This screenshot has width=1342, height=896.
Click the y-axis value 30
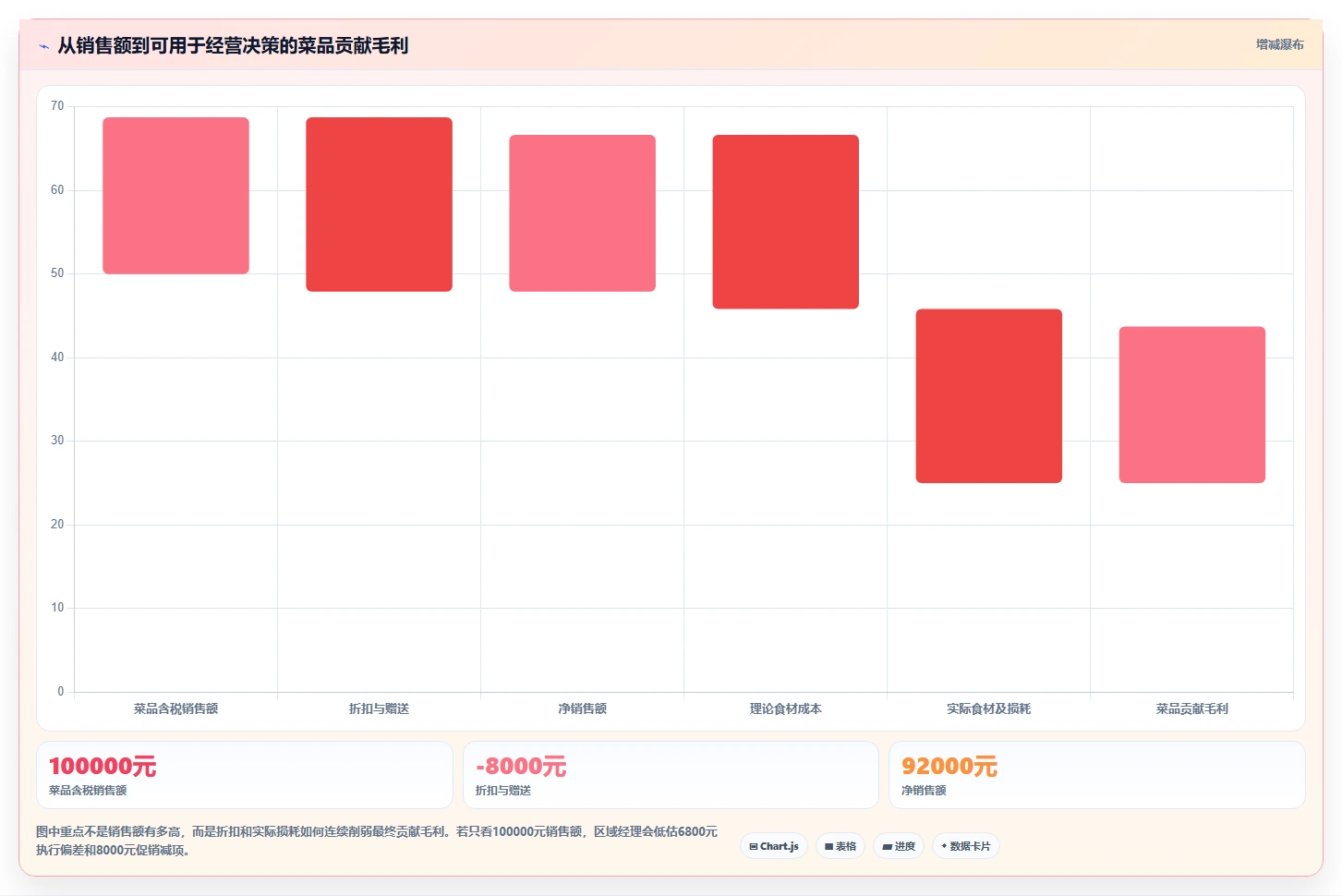(x=57, y=441)
